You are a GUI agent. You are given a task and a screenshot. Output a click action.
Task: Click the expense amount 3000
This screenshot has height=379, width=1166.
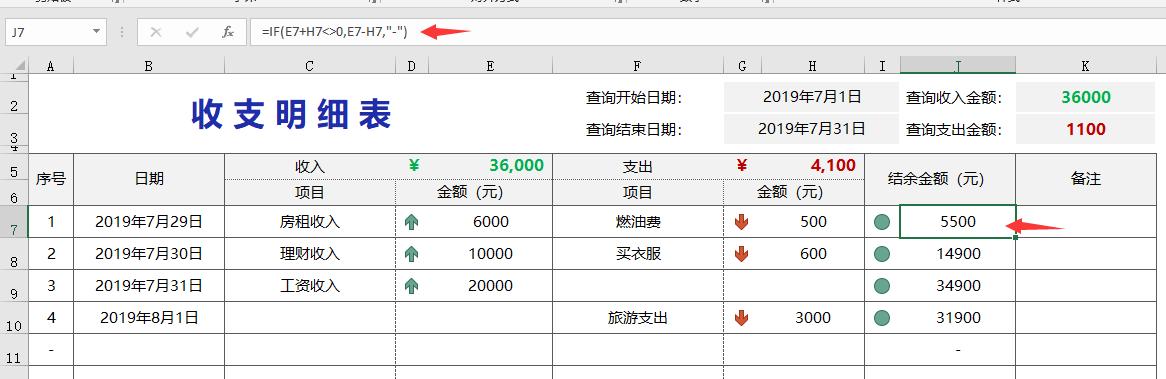pyautogui.click(x=813, y=317)
